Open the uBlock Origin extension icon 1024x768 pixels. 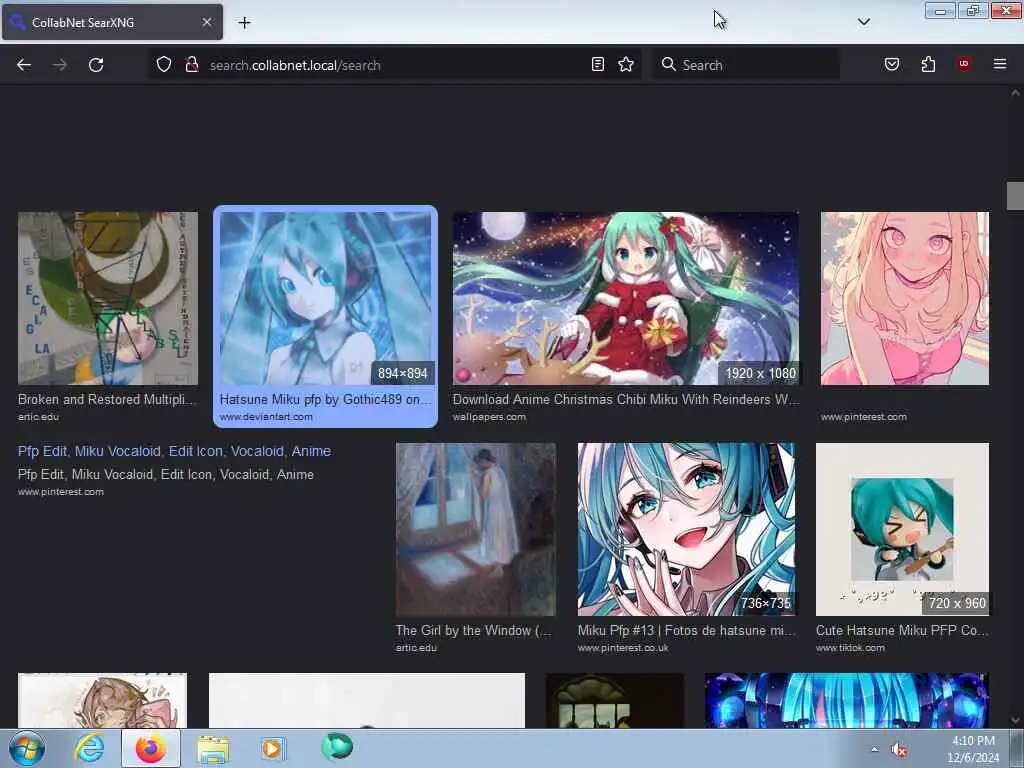[x=964, y=63]
